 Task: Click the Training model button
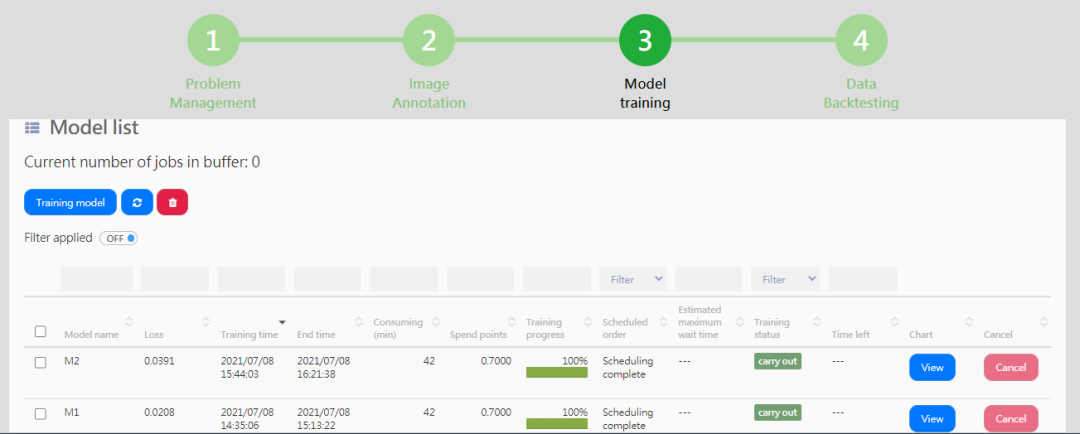[x=70, y=203]
